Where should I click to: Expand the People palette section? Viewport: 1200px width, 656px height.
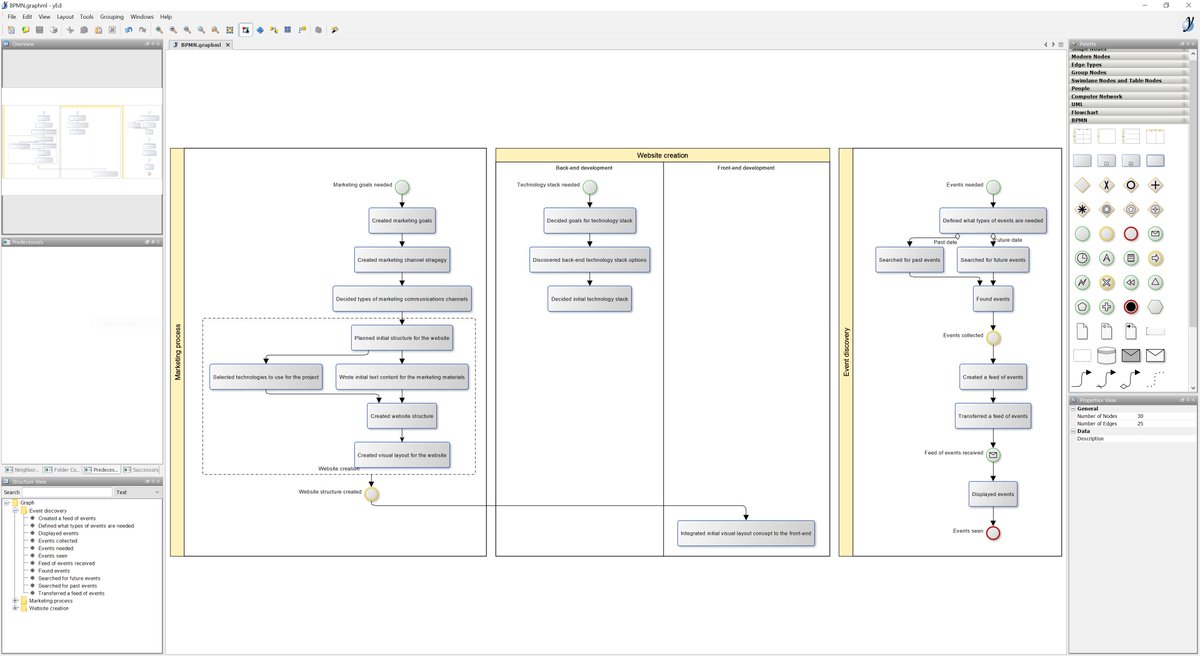click(1131, 88)
